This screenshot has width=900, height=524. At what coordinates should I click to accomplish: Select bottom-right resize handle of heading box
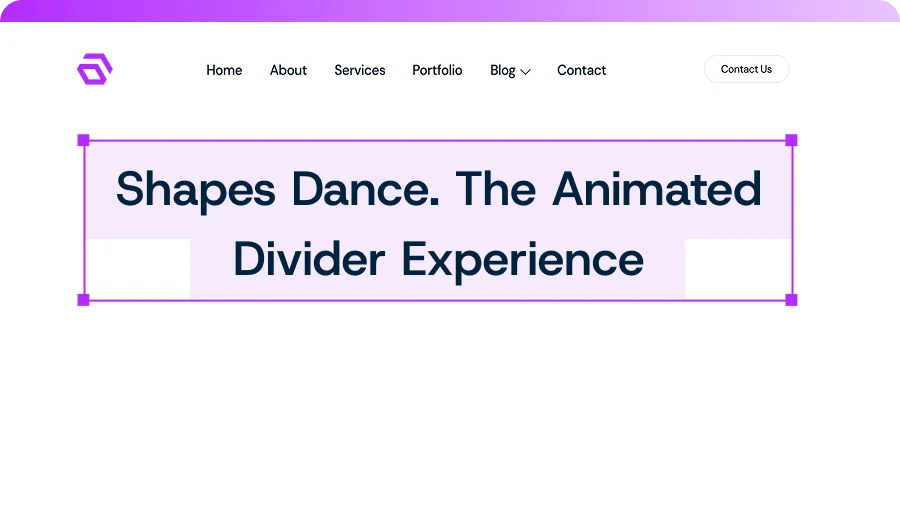791,299
